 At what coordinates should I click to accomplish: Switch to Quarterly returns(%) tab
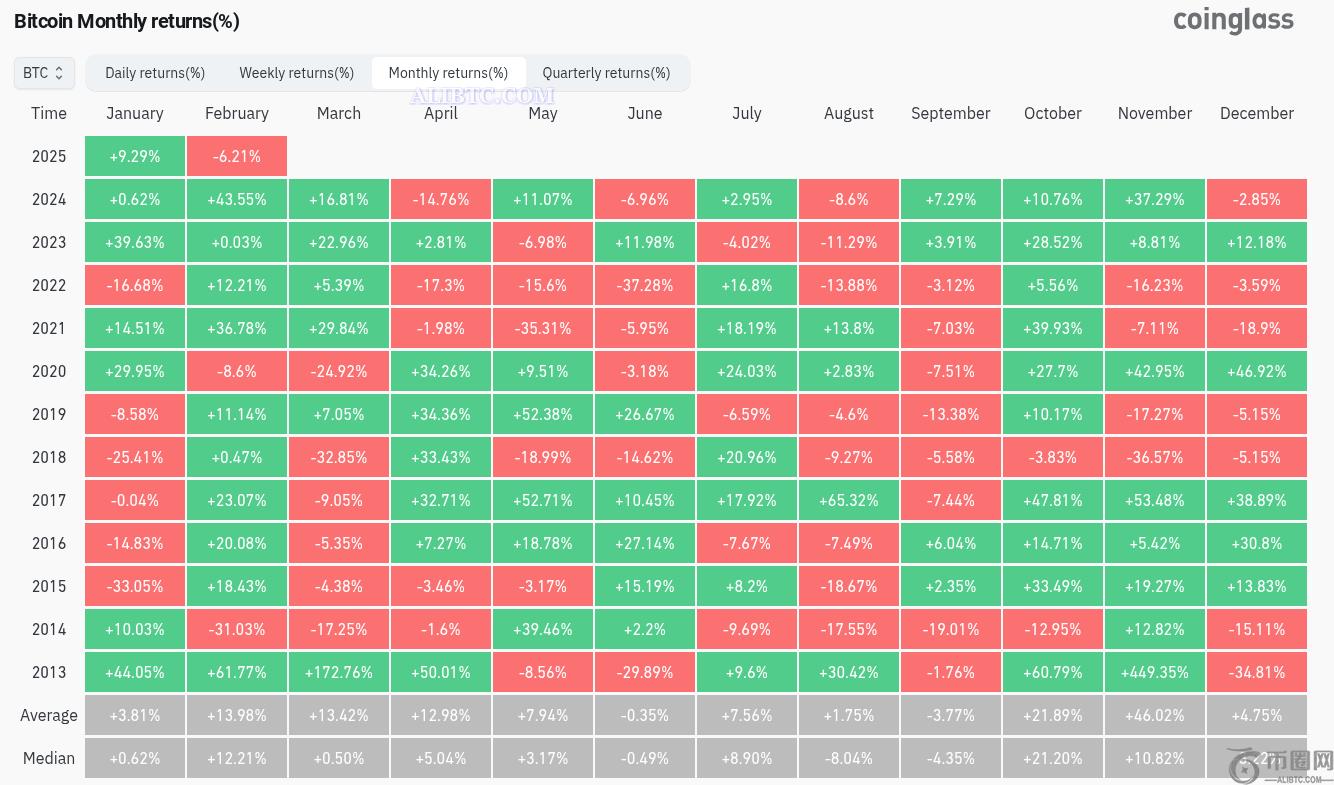(606, 73)
